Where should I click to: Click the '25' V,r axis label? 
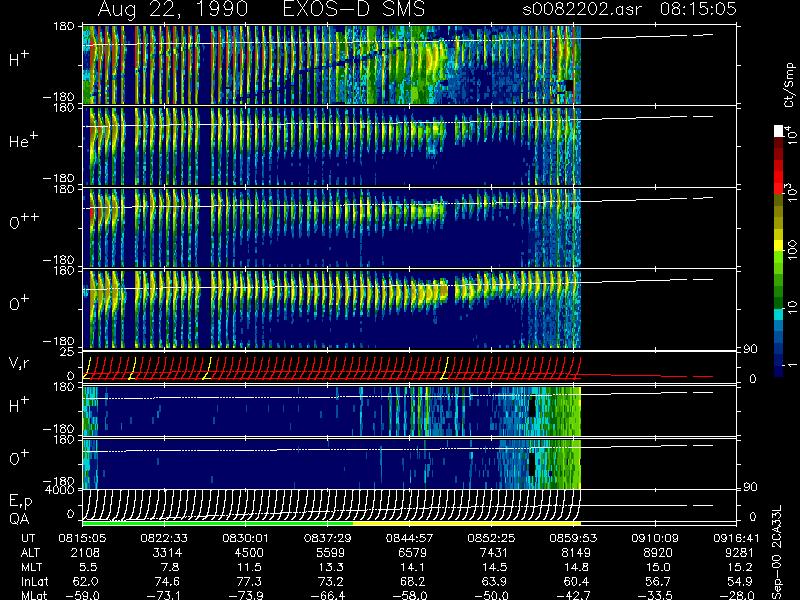(x=67, y=352)
